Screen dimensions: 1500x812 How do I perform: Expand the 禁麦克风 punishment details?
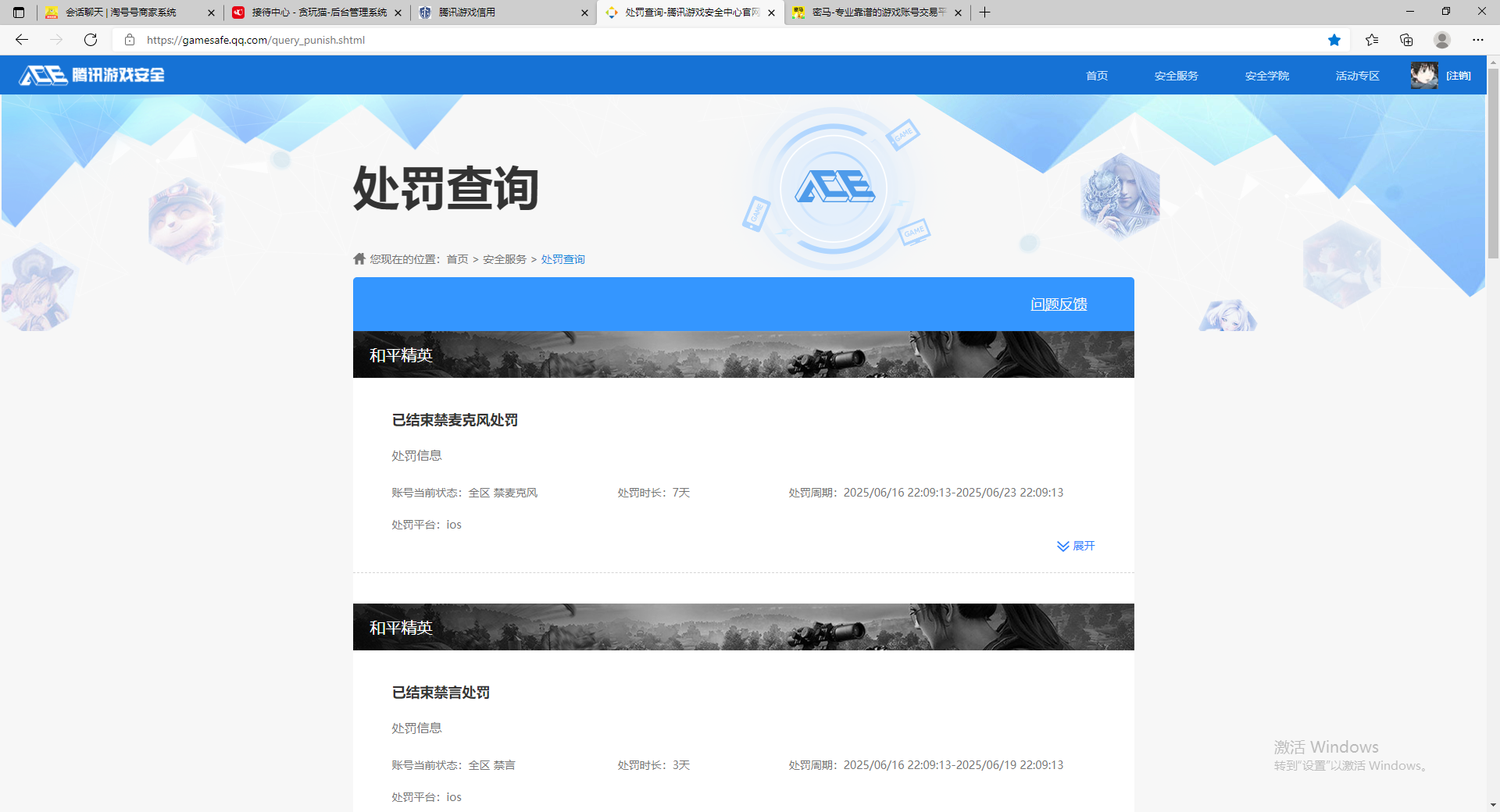click(x=1076, y=546)
